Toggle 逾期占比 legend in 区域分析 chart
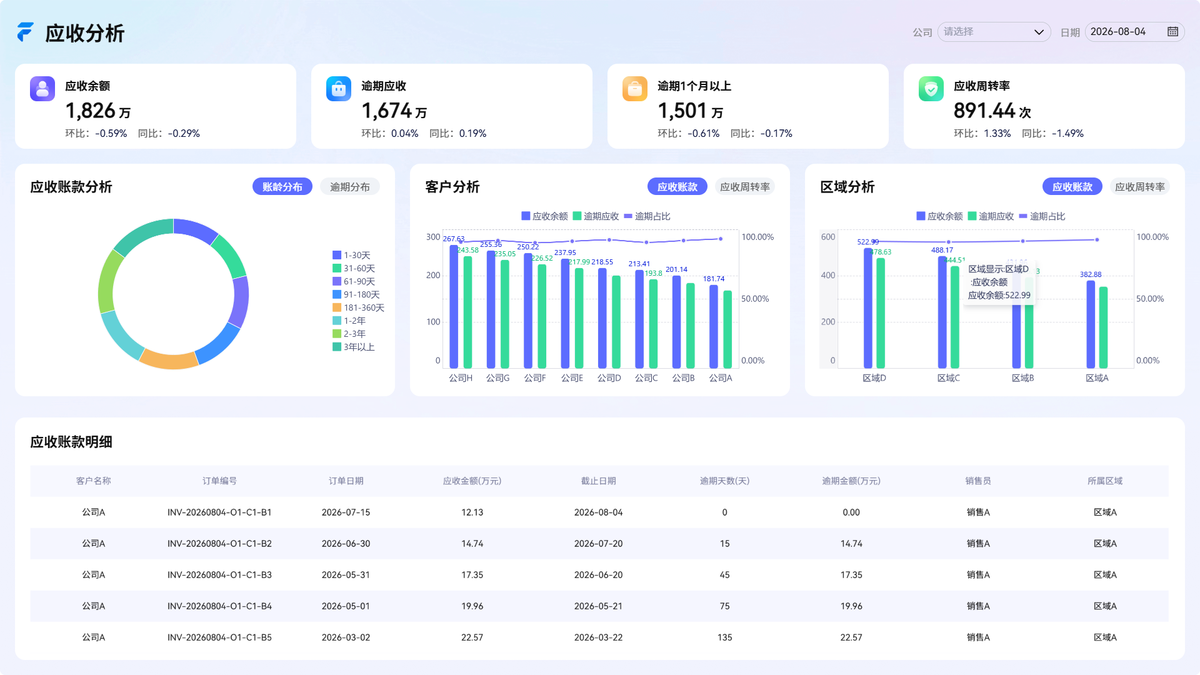The width and height of the screenshot is (1200, 675). 1042,216
